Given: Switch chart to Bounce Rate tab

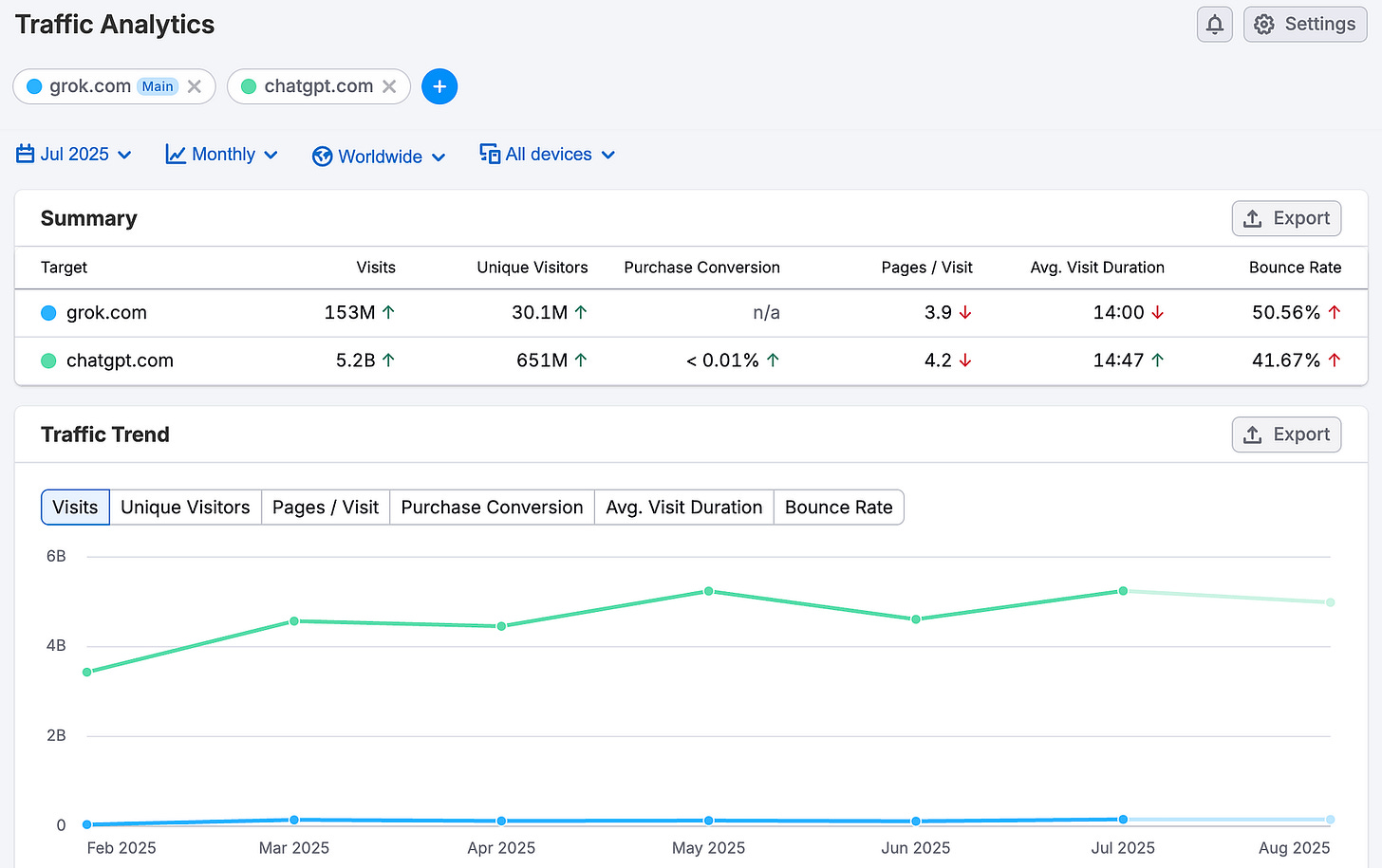Looking at the screenshot, I should coord(839,508).
